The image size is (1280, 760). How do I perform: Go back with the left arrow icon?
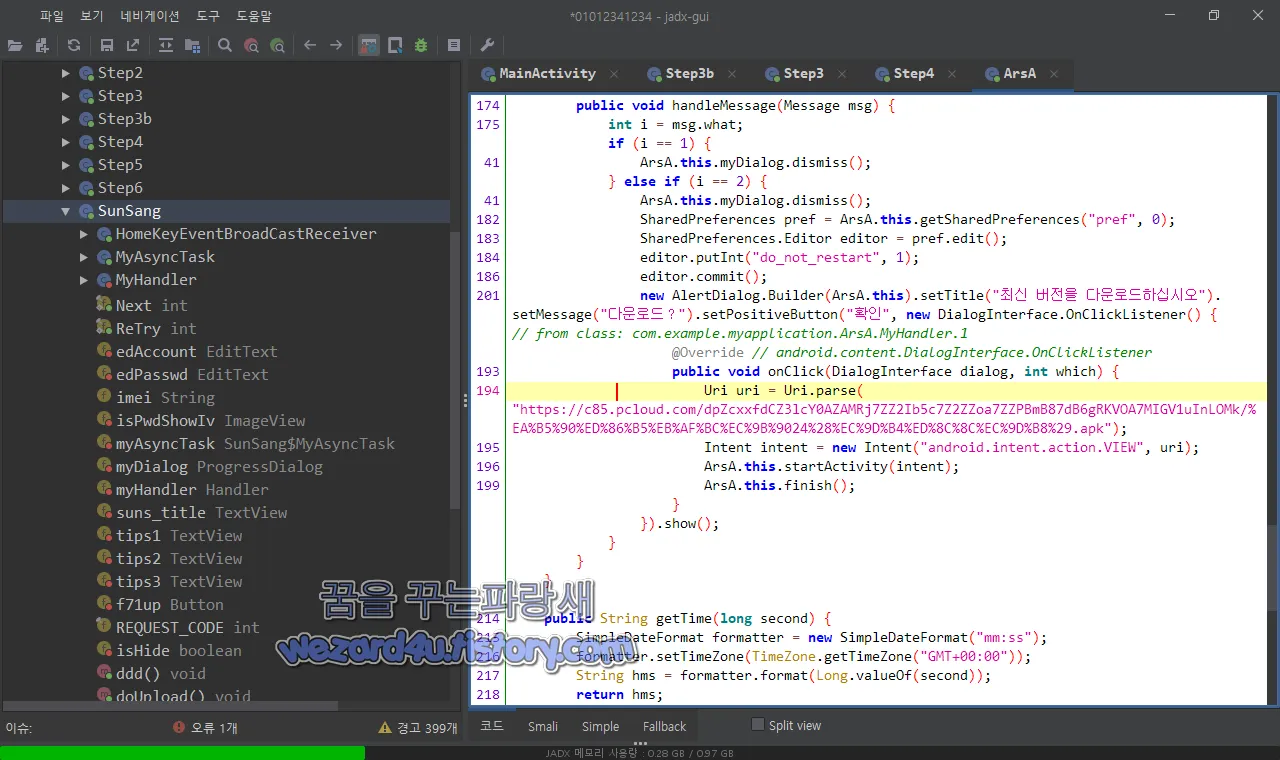(310, 45)
